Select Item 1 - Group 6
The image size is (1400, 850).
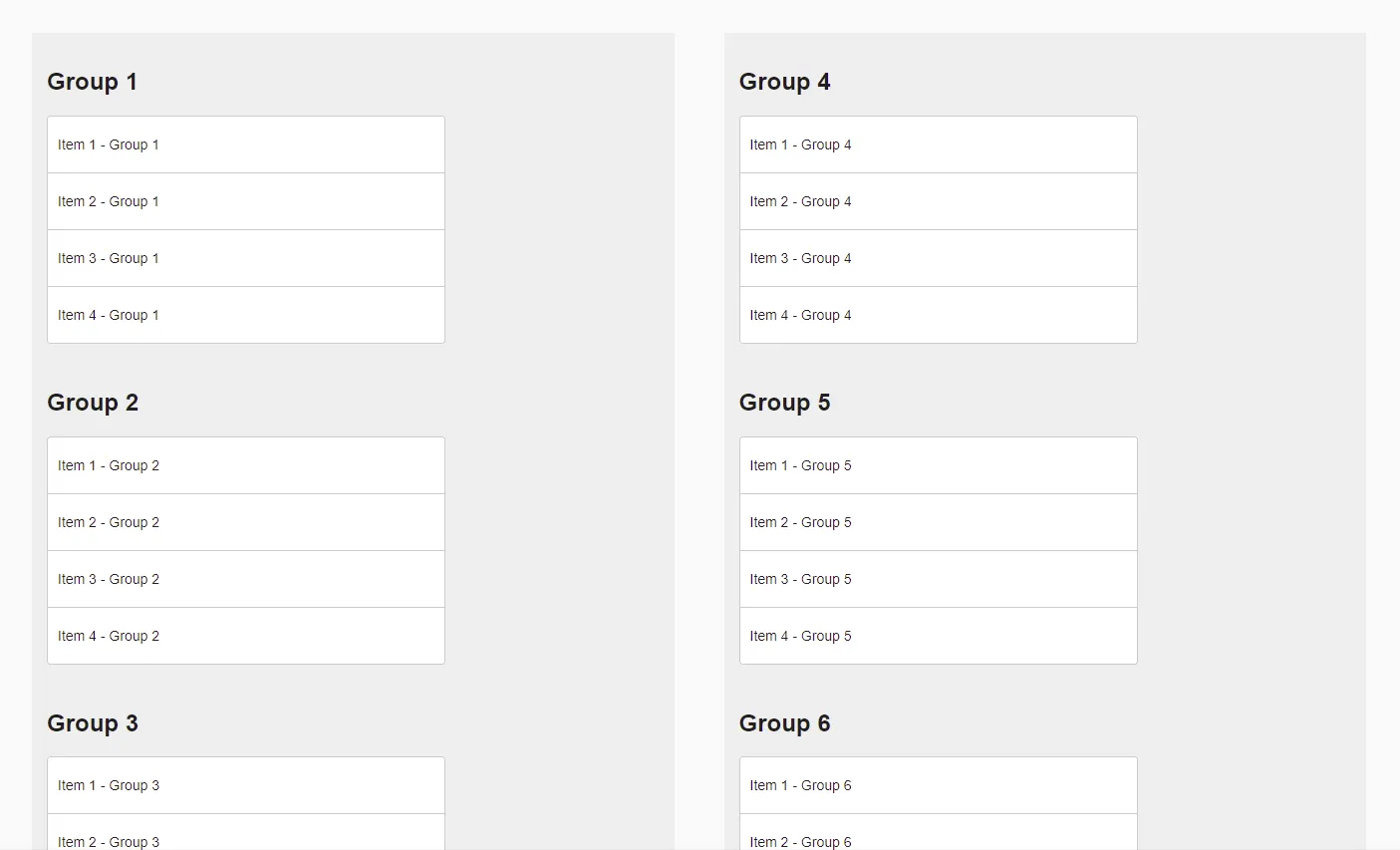click(x=938, y=785)
